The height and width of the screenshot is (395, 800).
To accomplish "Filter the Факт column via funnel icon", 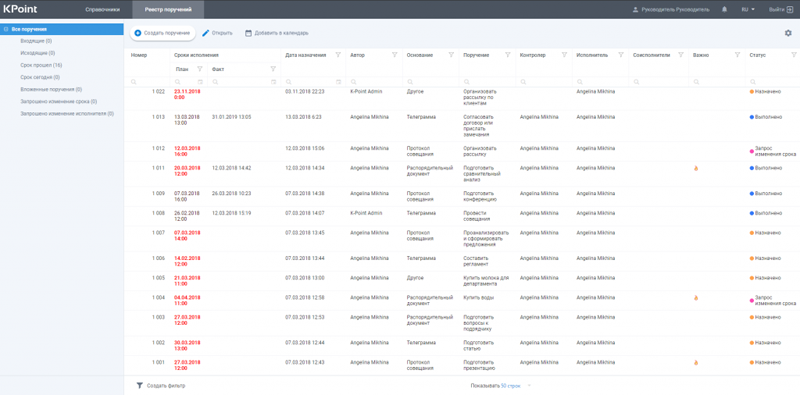I will click(273, 69).
